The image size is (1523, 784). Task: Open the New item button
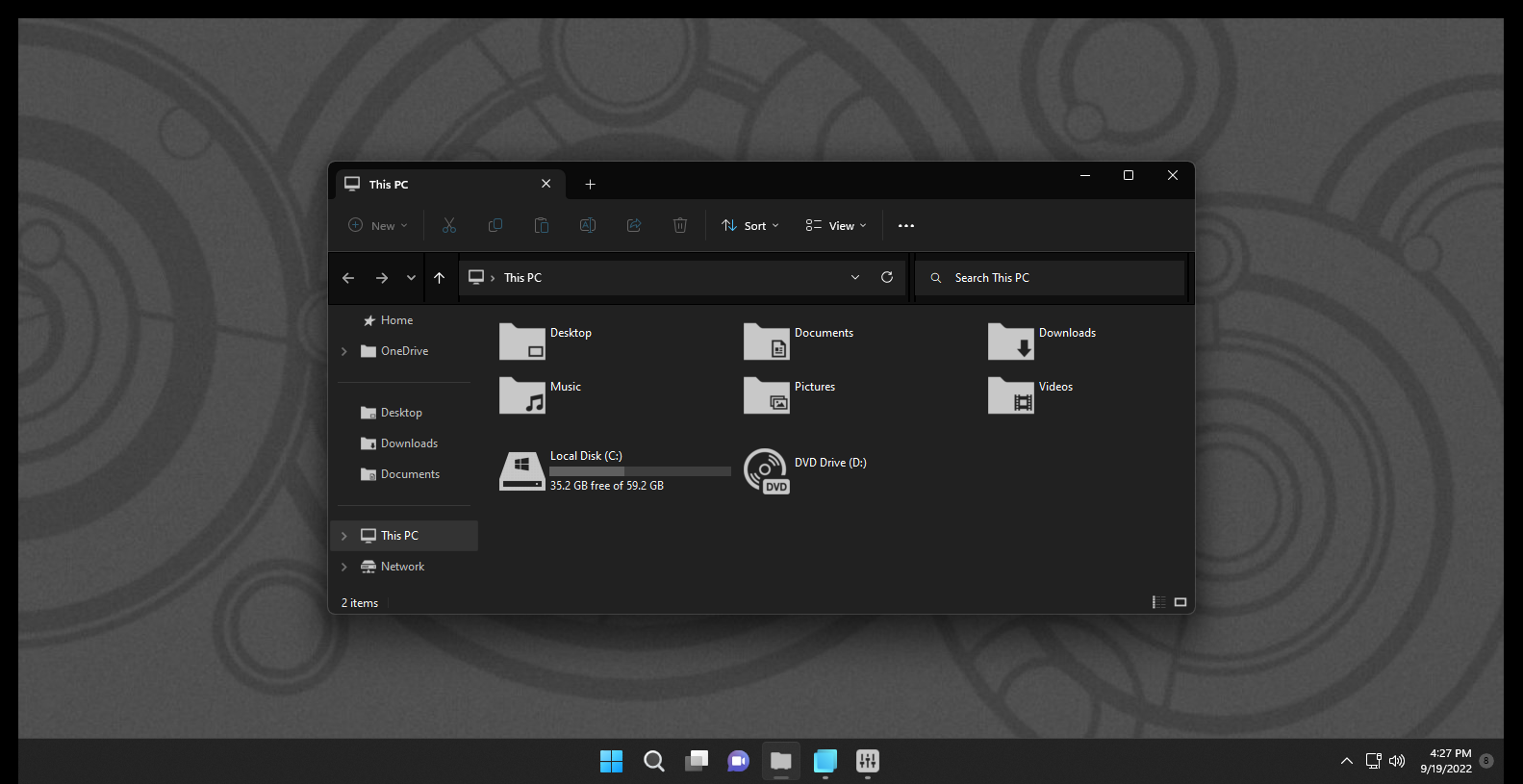(x=378, y=225)
